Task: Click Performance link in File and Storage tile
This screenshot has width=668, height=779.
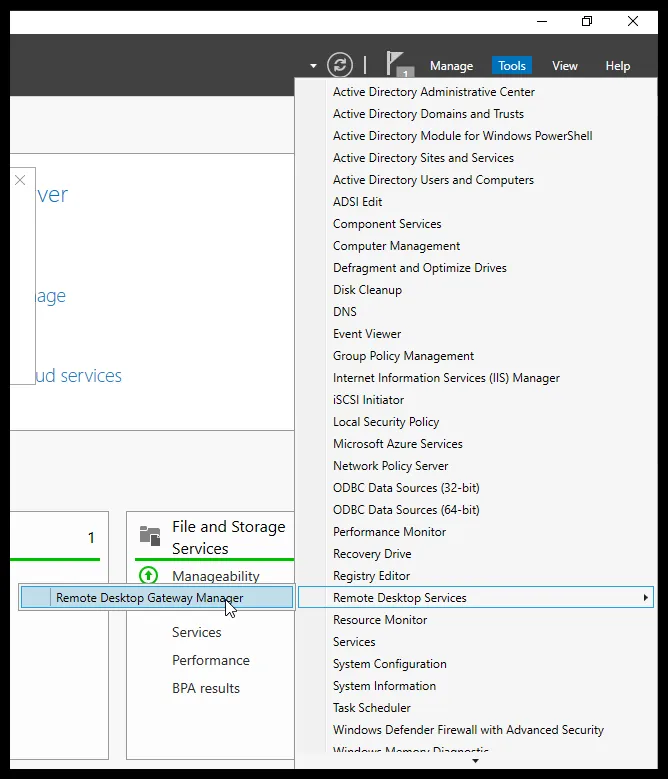Action: tap(211, 660)
